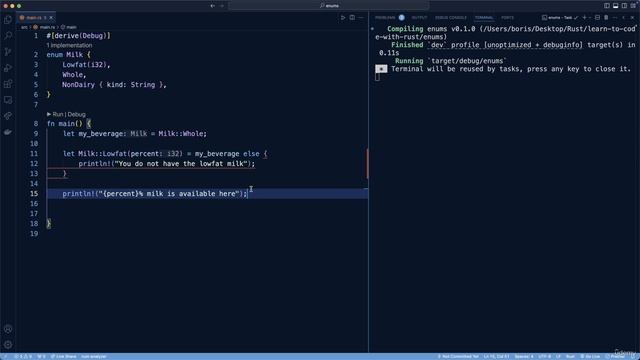Click the line and column indicator in status bar
This screenshot has height=360, width=640.
[496, 356]
